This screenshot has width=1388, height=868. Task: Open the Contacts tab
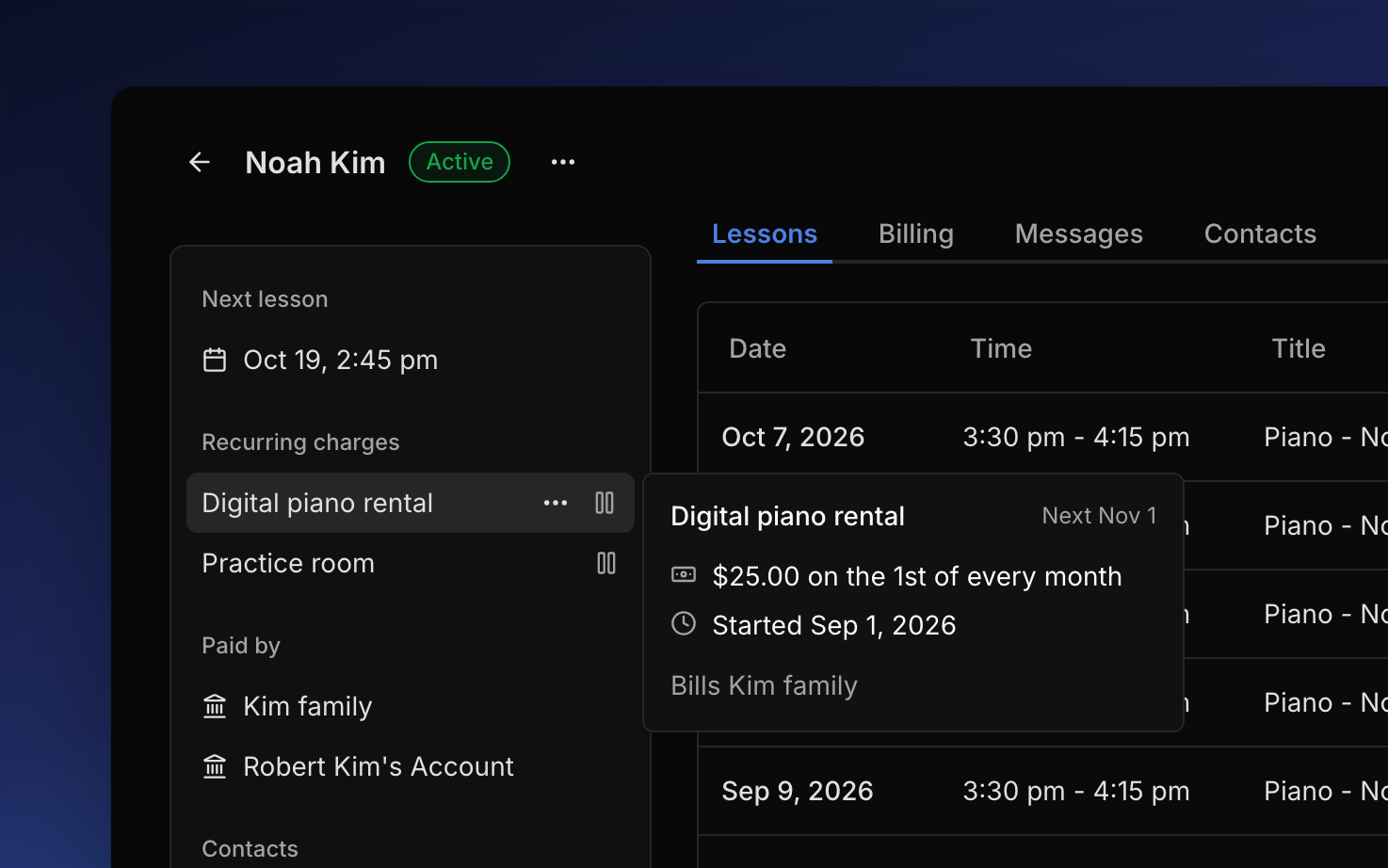coord(1260,233)
